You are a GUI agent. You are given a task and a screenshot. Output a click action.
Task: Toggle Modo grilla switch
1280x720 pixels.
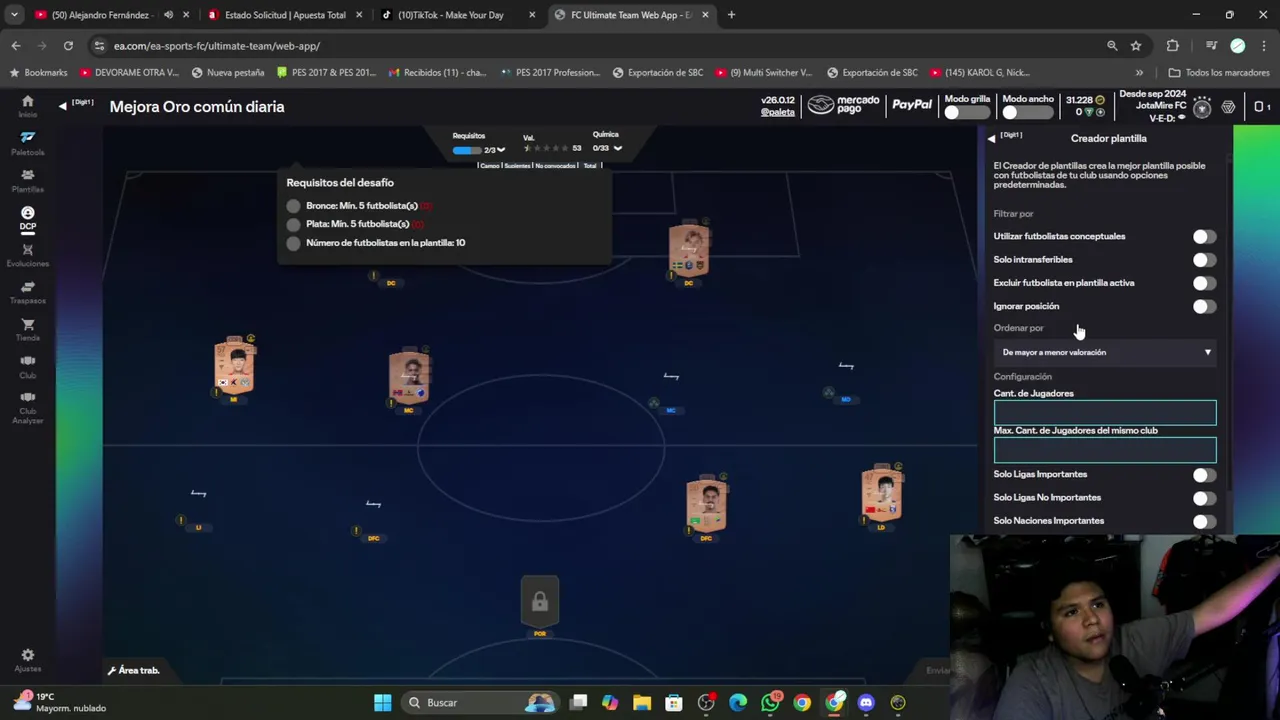tap(966, 112)
